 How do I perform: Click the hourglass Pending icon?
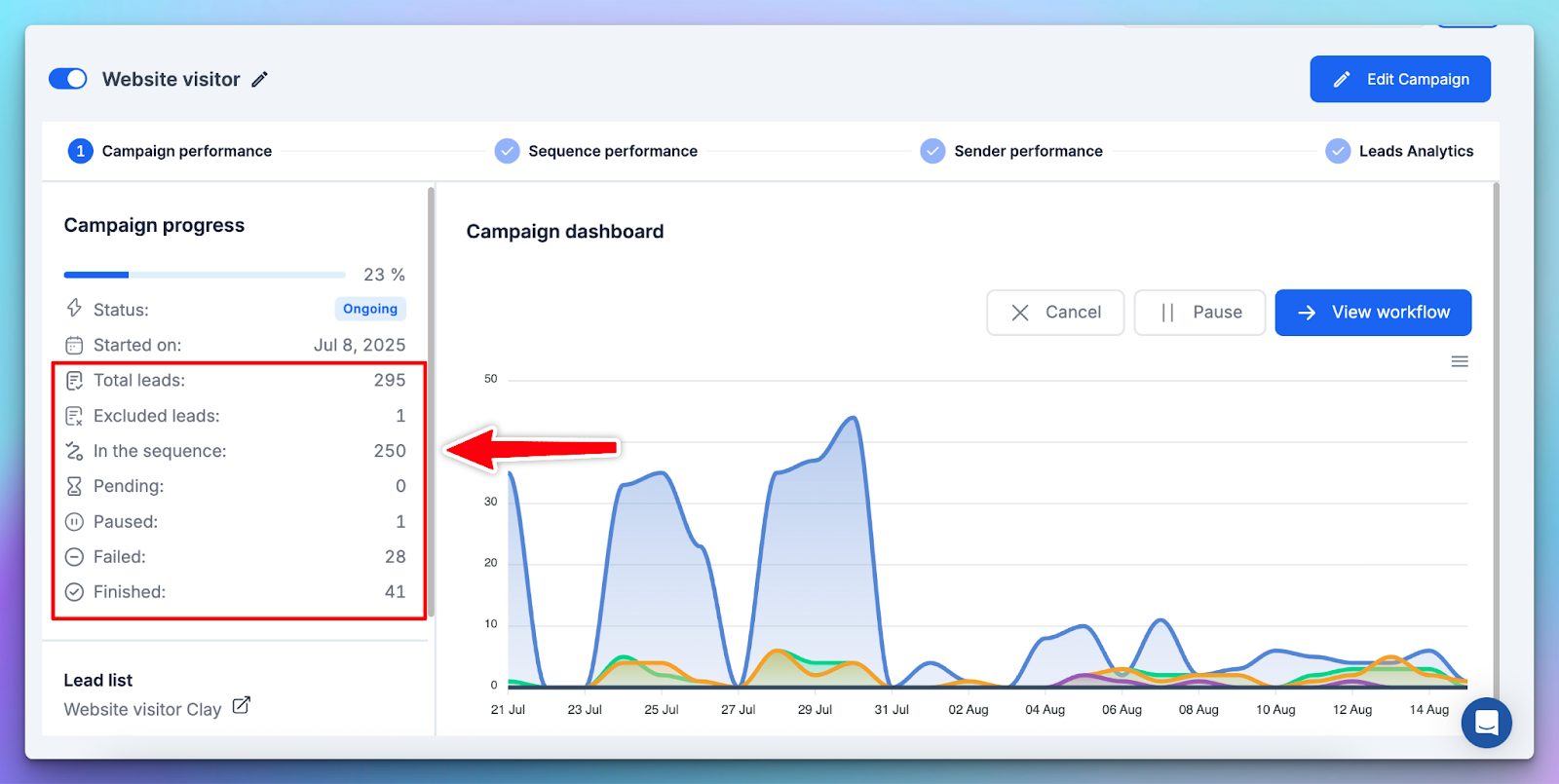(74, 486)
